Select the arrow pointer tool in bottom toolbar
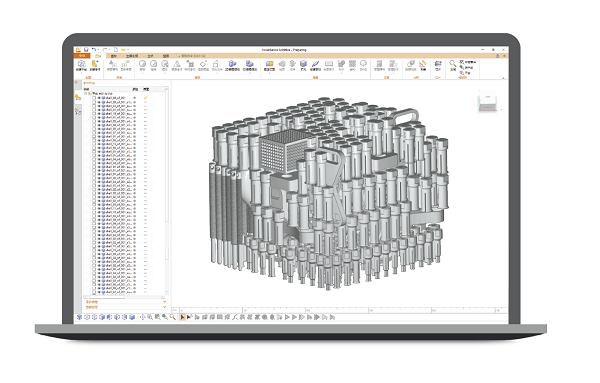600x383 pixels. click(183, 317)
